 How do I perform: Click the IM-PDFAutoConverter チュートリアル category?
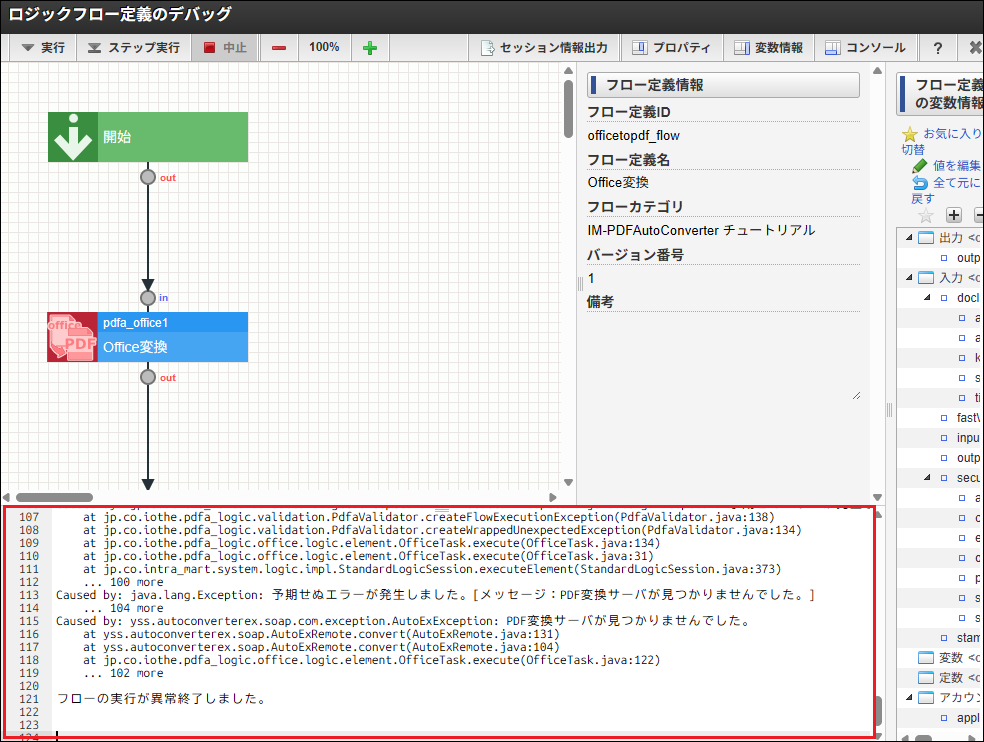[x=701, y=230]
